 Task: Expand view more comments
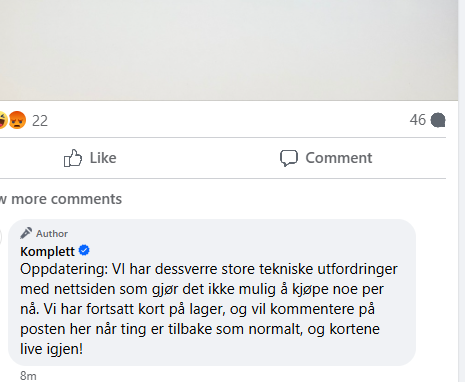(61, 199)
